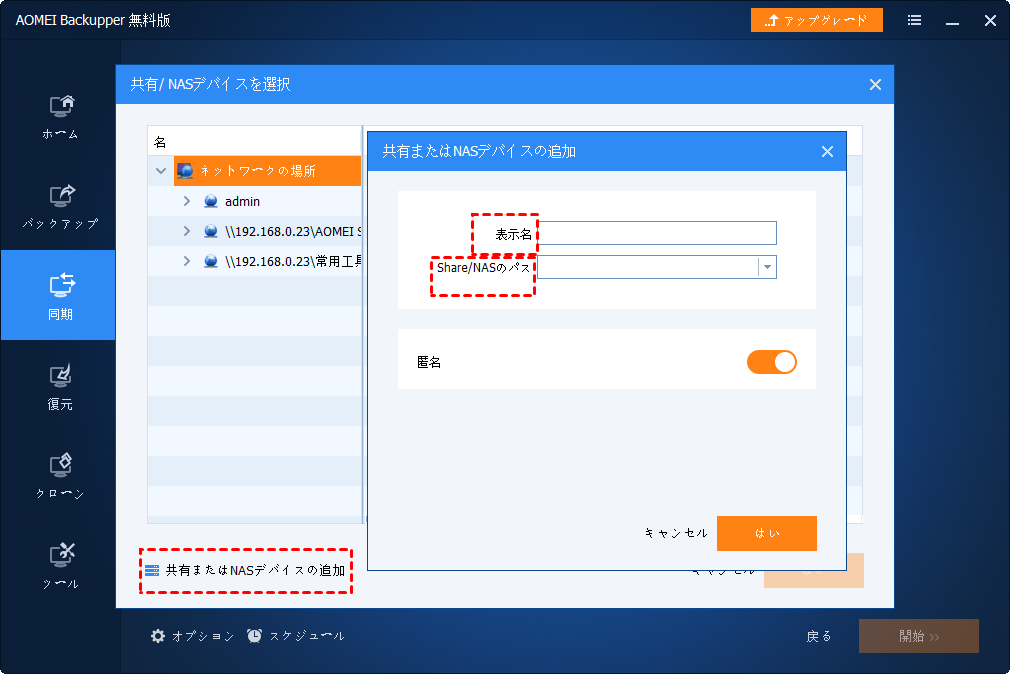Click the globe icon beside admin
1010x674 pixels.
211,202
